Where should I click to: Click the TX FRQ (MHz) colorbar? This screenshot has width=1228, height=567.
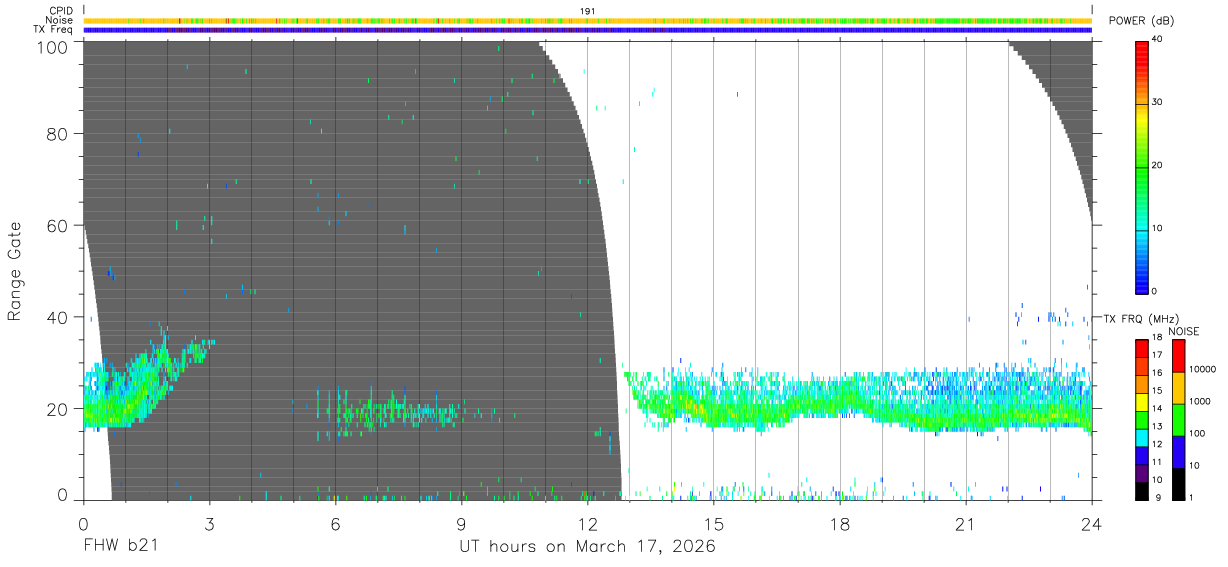pyautogui.click(x=1142, y=419)
